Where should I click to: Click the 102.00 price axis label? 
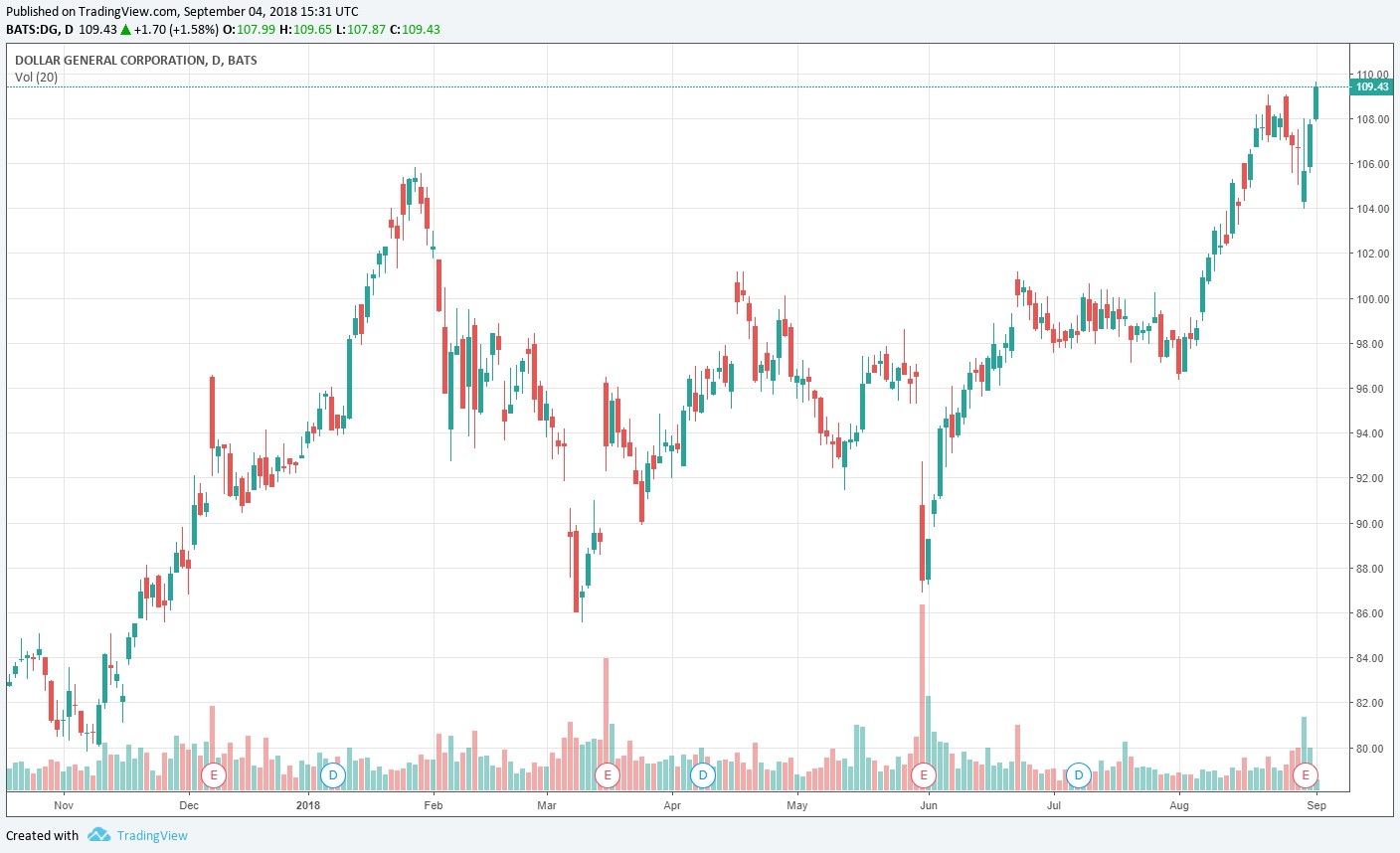(x=1373, y=254)
